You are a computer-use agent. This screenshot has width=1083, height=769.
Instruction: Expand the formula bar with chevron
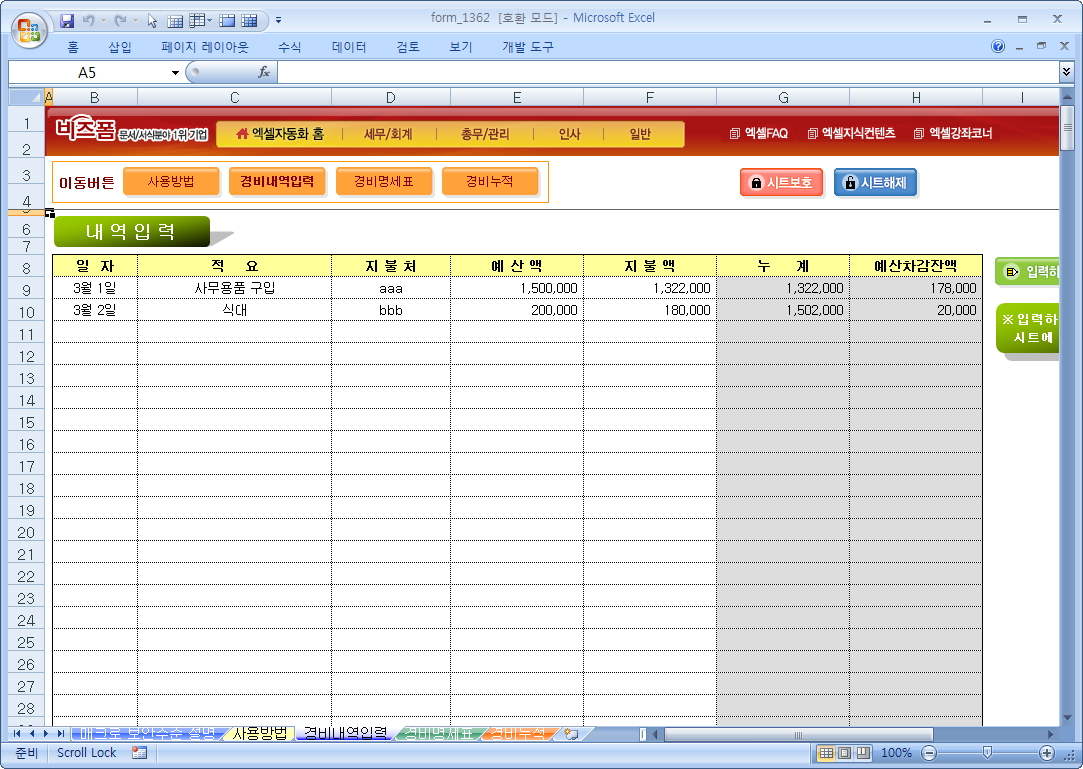pos(1066,72)
